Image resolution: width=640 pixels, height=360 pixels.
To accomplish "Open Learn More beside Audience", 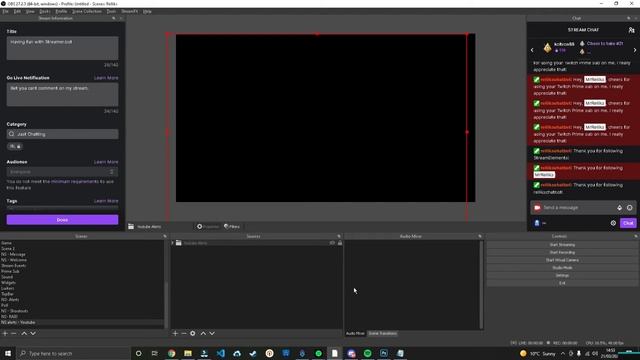I will [x=106, y=162].
